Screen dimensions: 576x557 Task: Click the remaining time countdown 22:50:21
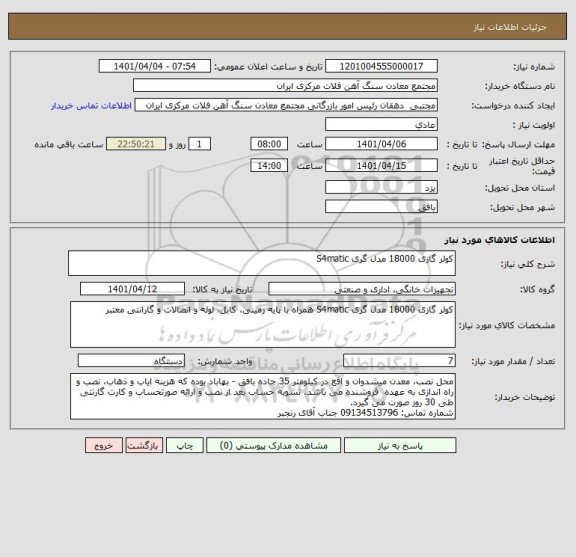(136, 144)
